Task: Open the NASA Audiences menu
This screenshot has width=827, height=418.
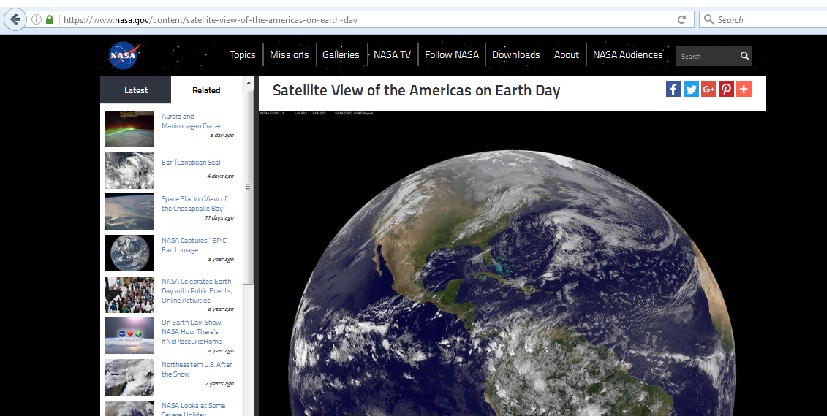Action: click(628, 55)
